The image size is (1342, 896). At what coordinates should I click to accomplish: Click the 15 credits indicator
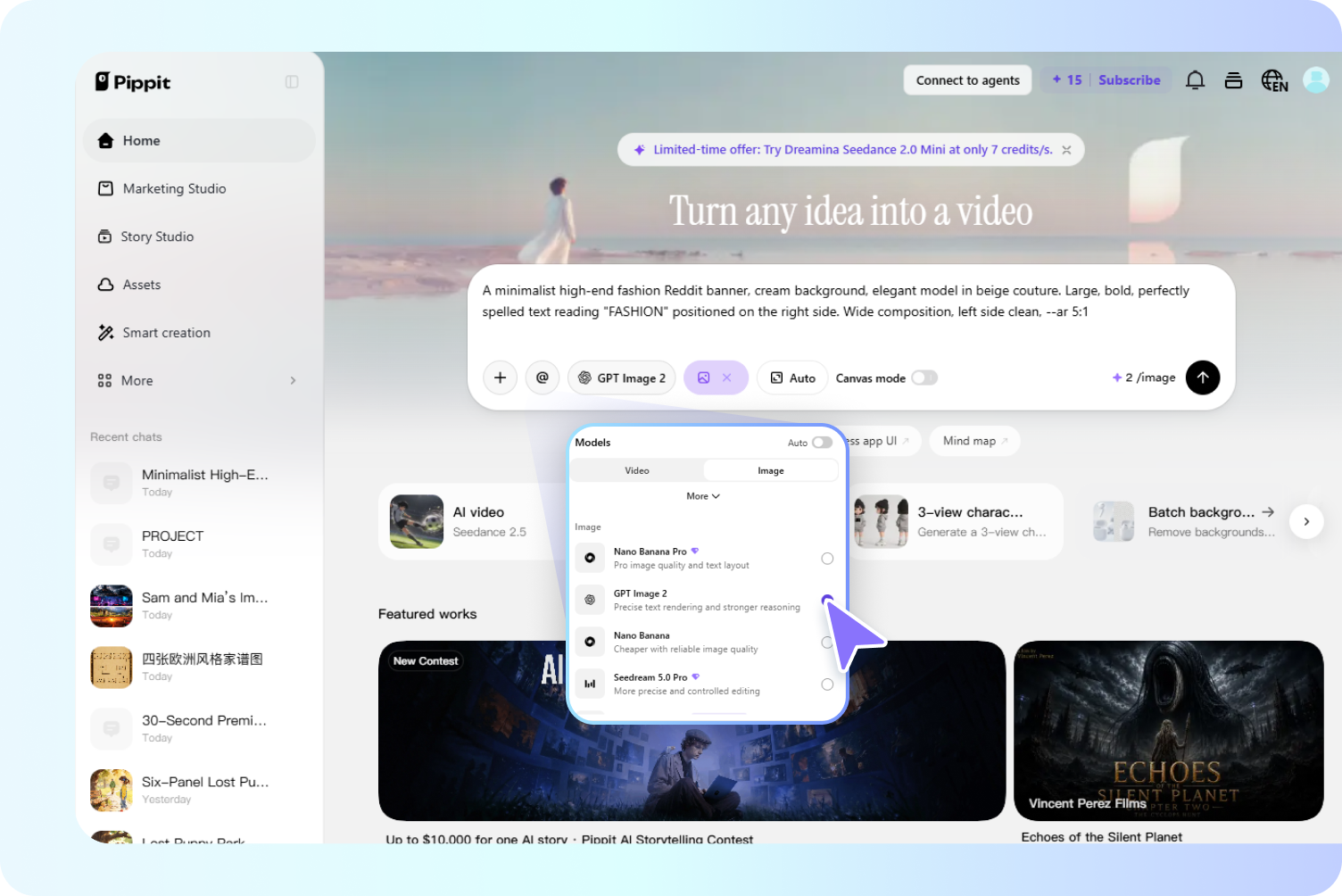tap(1067, 80)
